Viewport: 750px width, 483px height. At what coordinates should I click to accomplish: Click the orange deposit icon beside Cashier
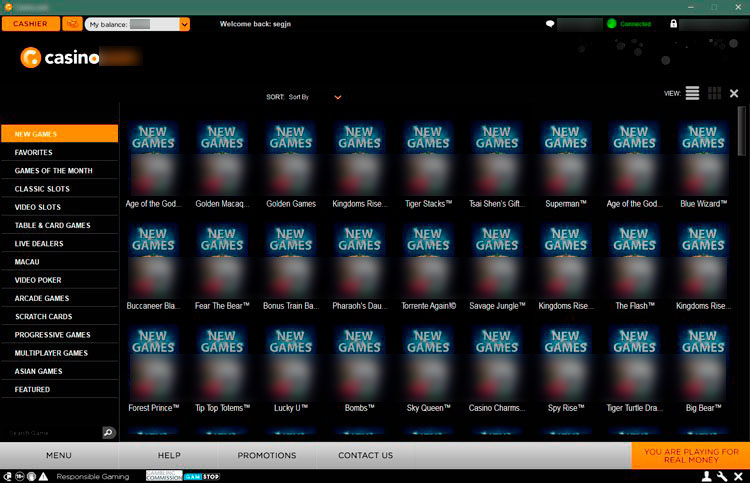[x=72, y=23]
